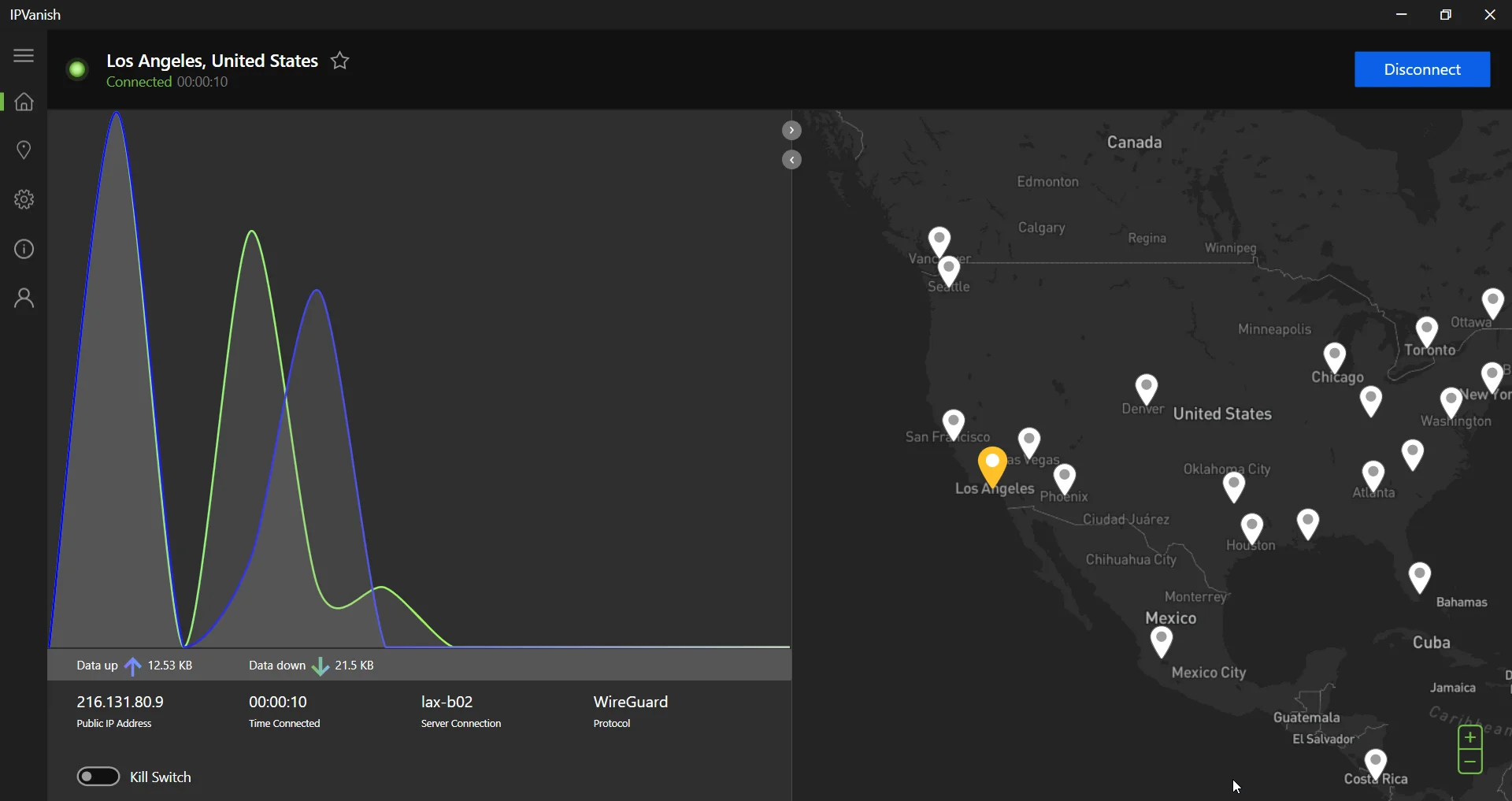Click the 21.5 KB data down value
This screenshot has height=801, width=1512.
(354, 666)
